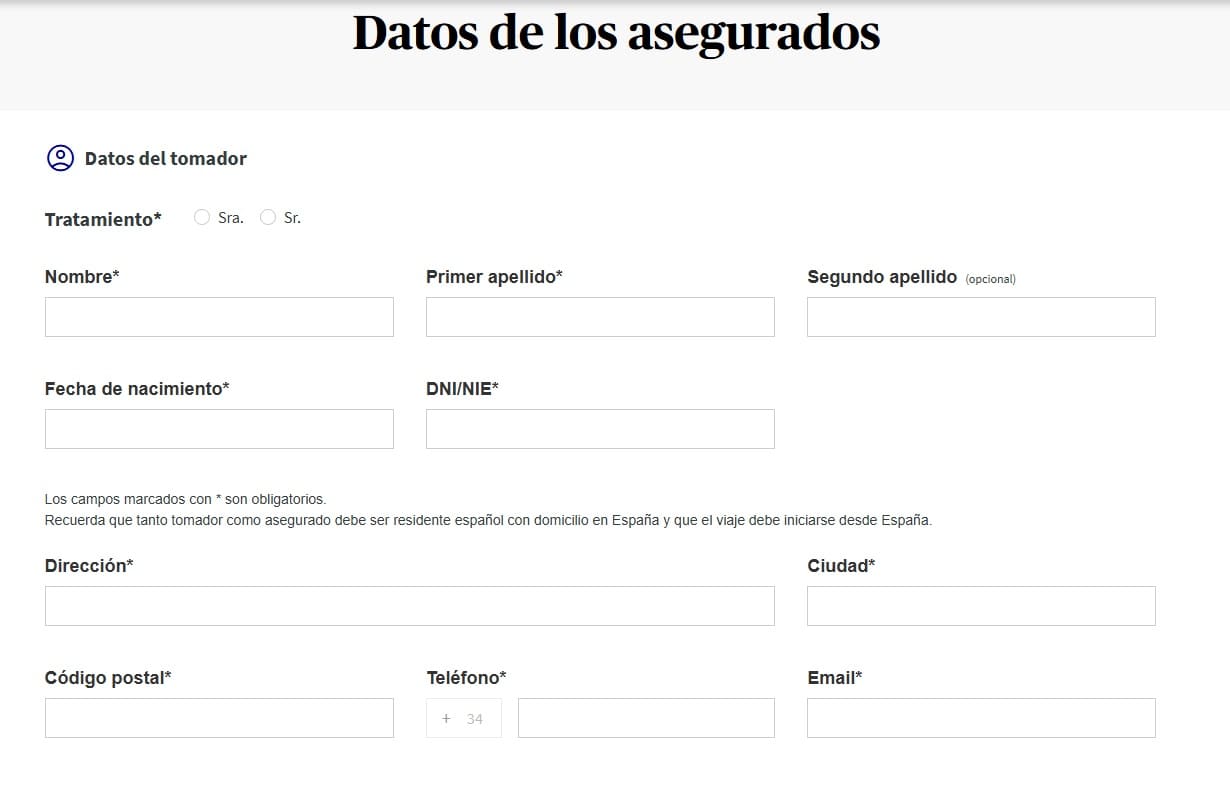Open the Fecha de nacimiento field
This screenshot has width=1230, height=791.
coord(219,429)
